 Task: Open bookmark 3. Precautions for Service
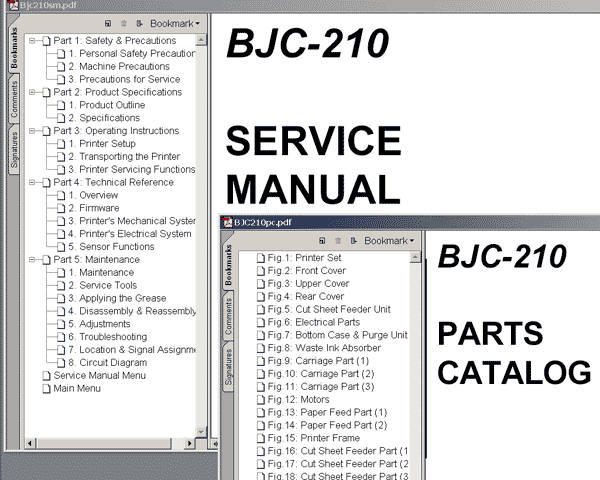pyautogui.click(x=124, y=79)
